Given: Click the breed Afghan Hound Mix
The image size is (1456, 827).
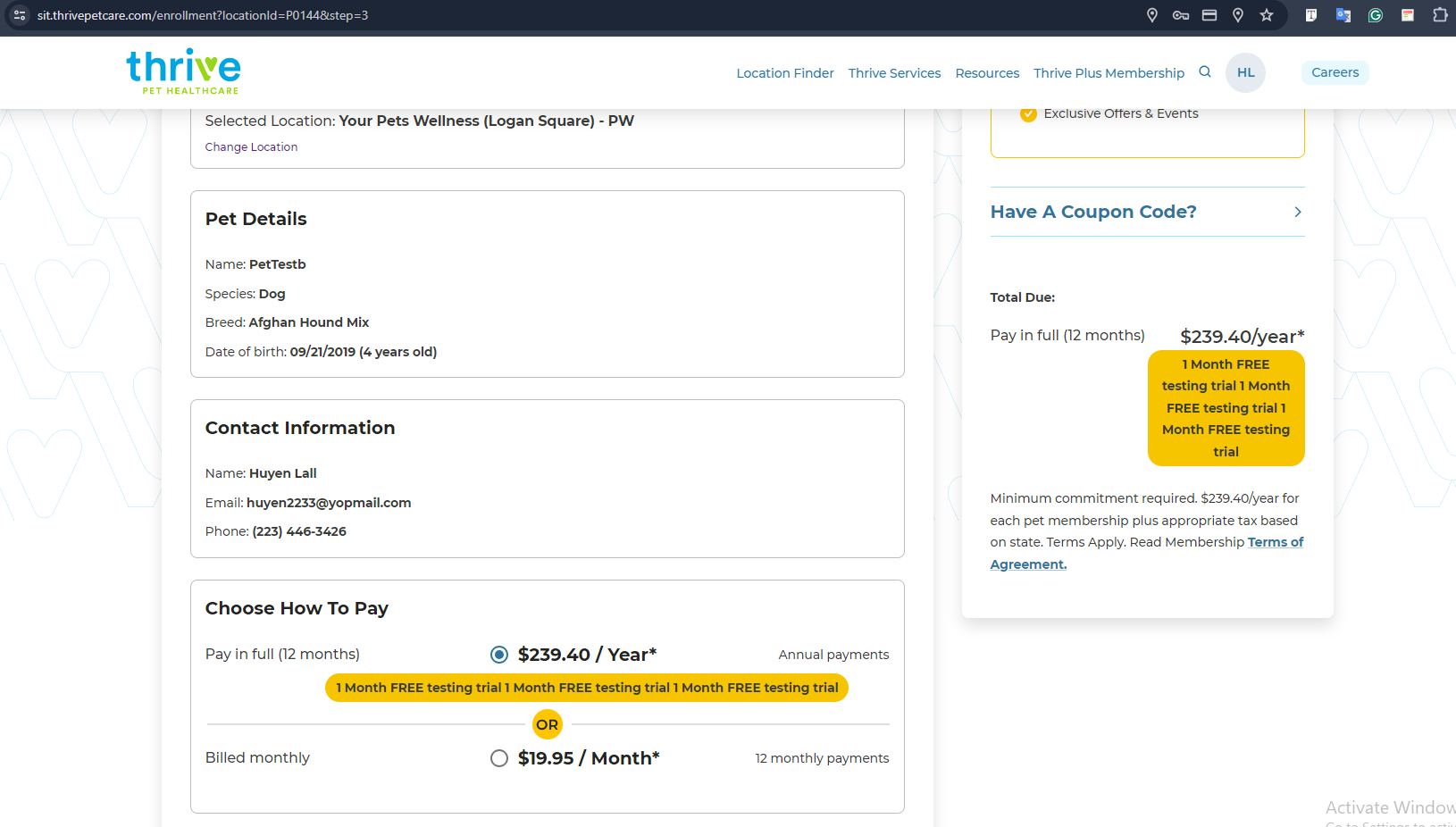Looking at the screenshot, I should pos(309,322).
